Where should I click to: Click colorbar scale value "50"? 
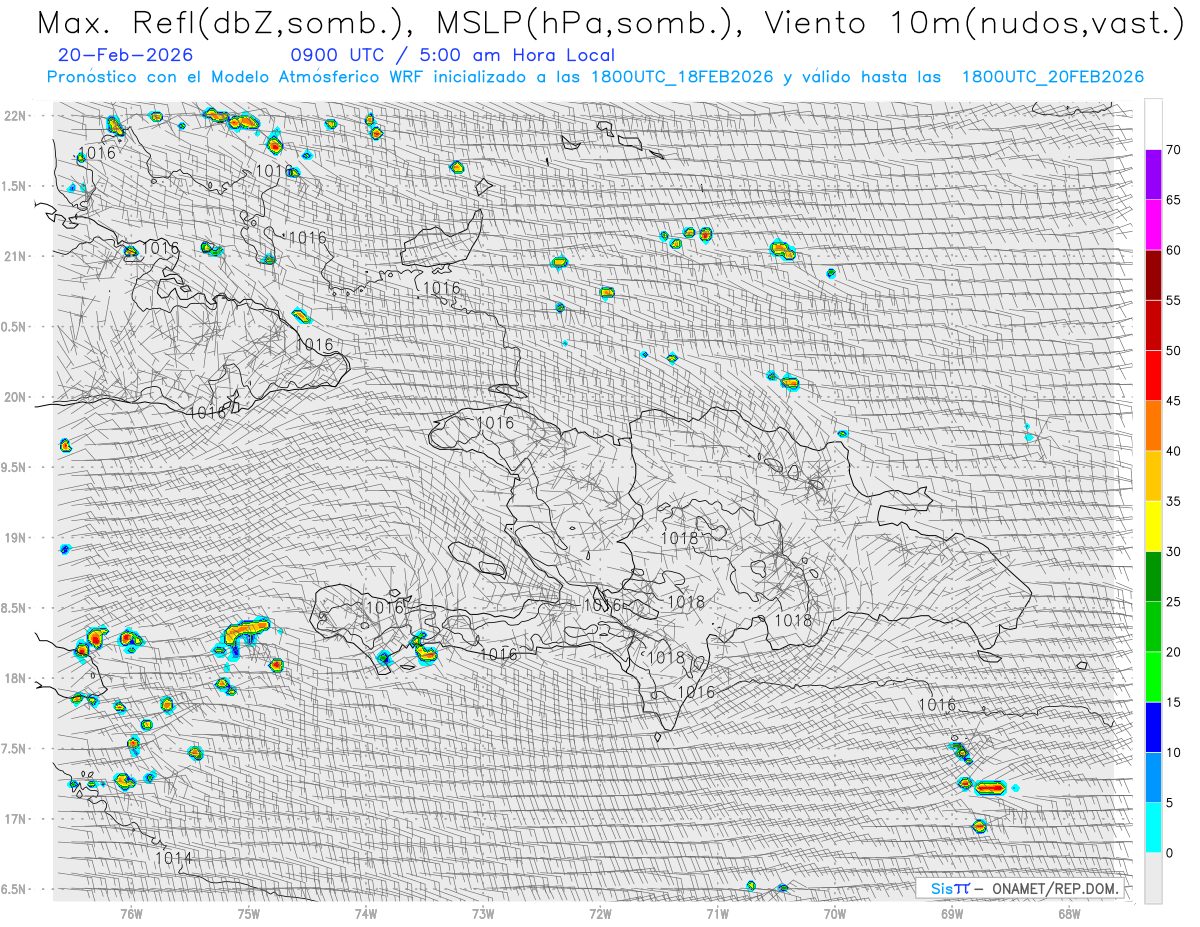1173,351
